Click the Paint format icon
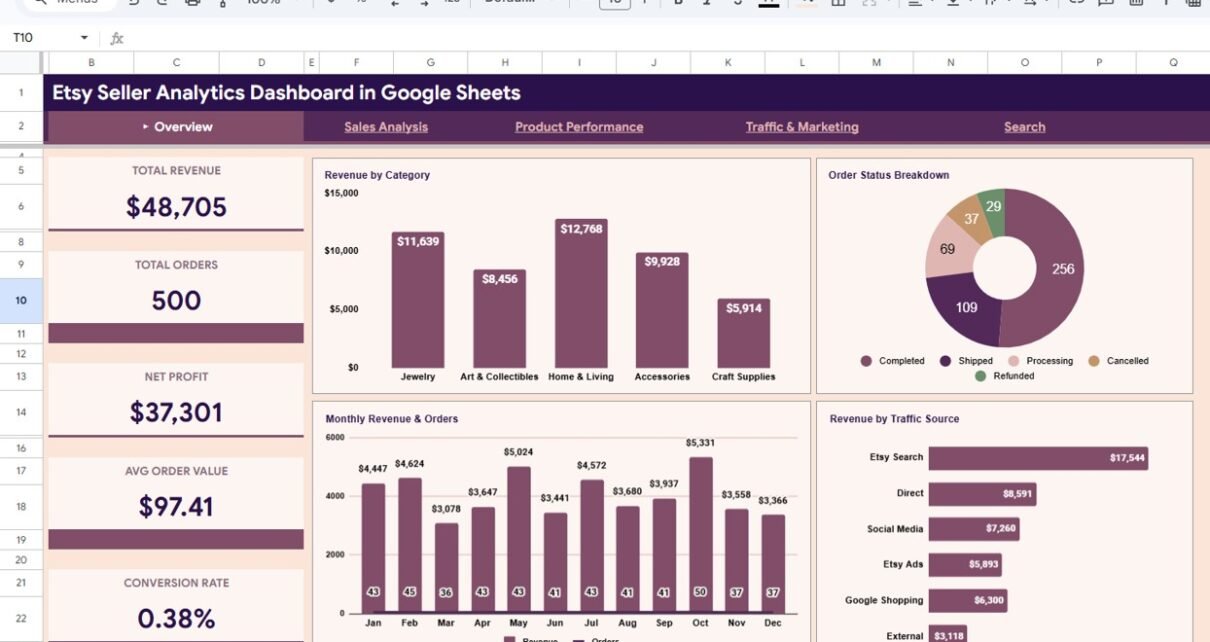 click(221, 3)
